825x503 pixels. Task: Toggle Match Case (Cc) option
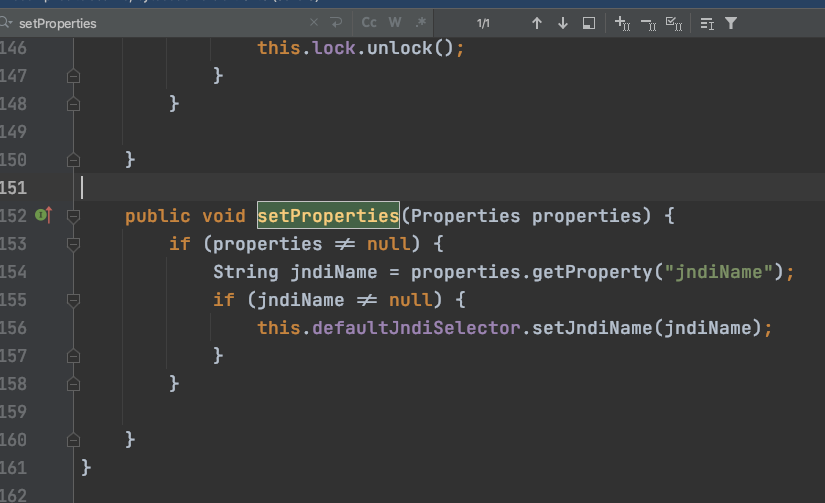coord(369,23)
